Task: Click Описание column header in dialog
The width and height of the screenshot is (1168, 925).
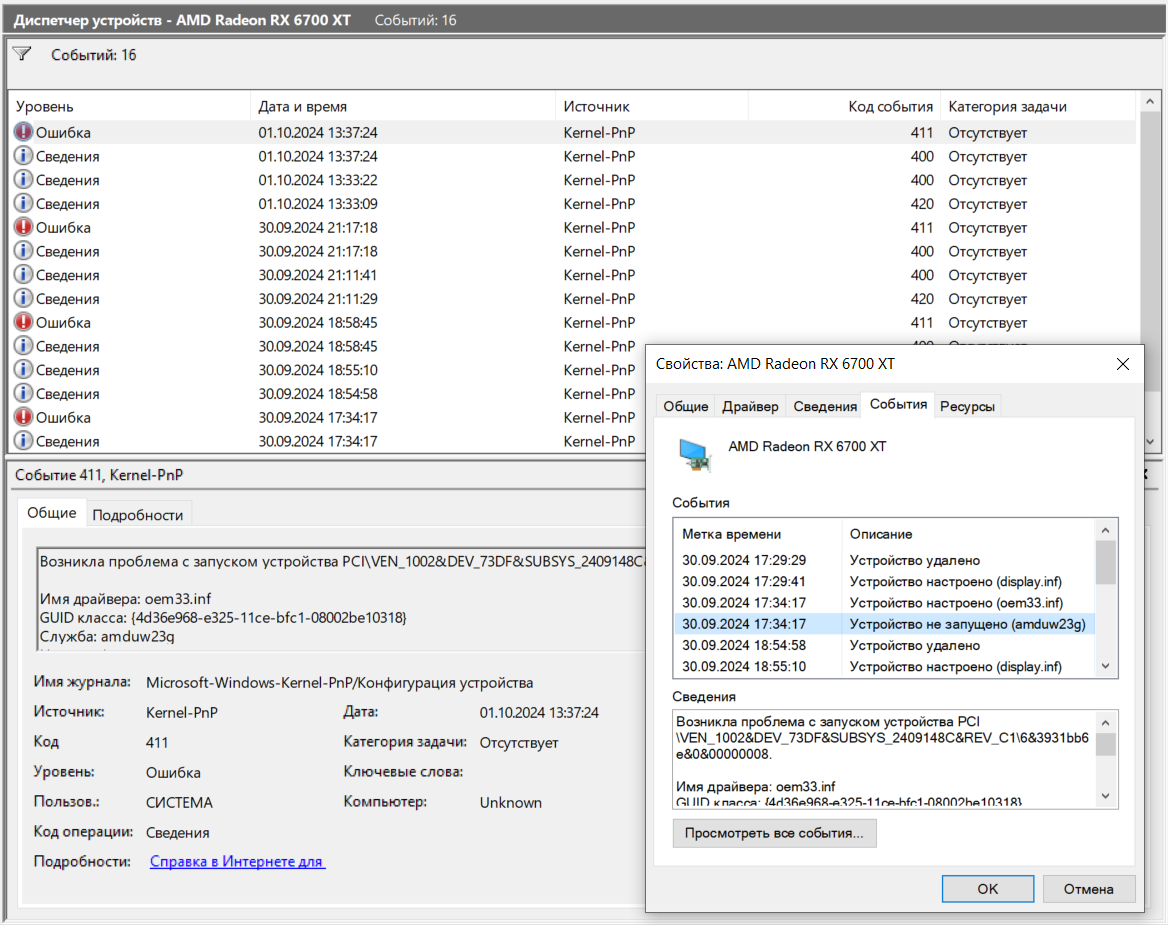Action: click(968, 534)
